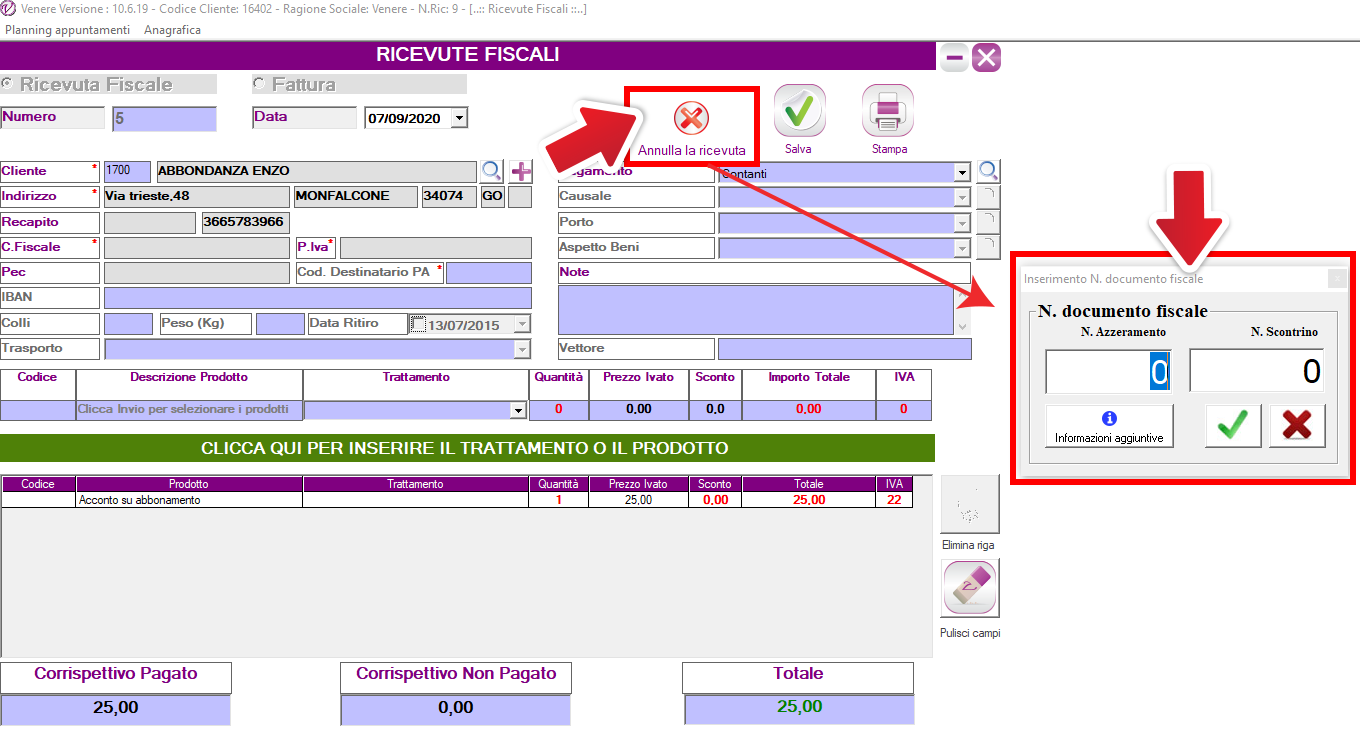The width and height of the screenshot is (1360, 740).
Task: Open Anagrafica menu
Action: point(172,30)
